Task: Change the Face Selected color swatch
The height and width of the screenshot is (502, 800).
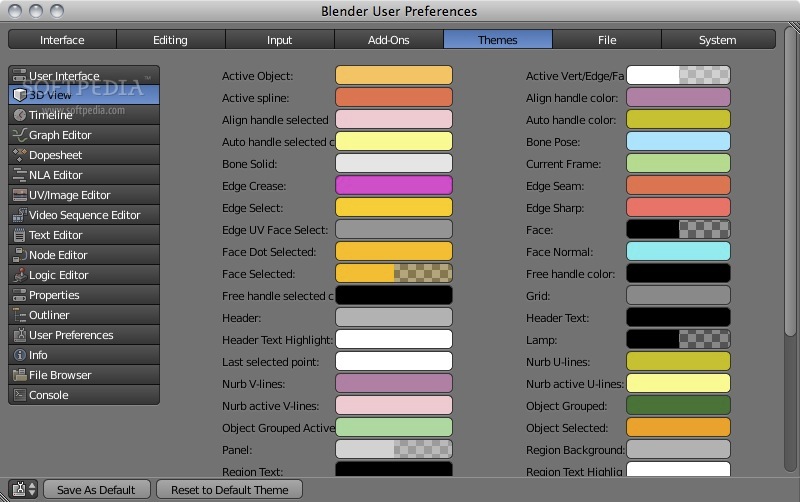Action: 394,273
